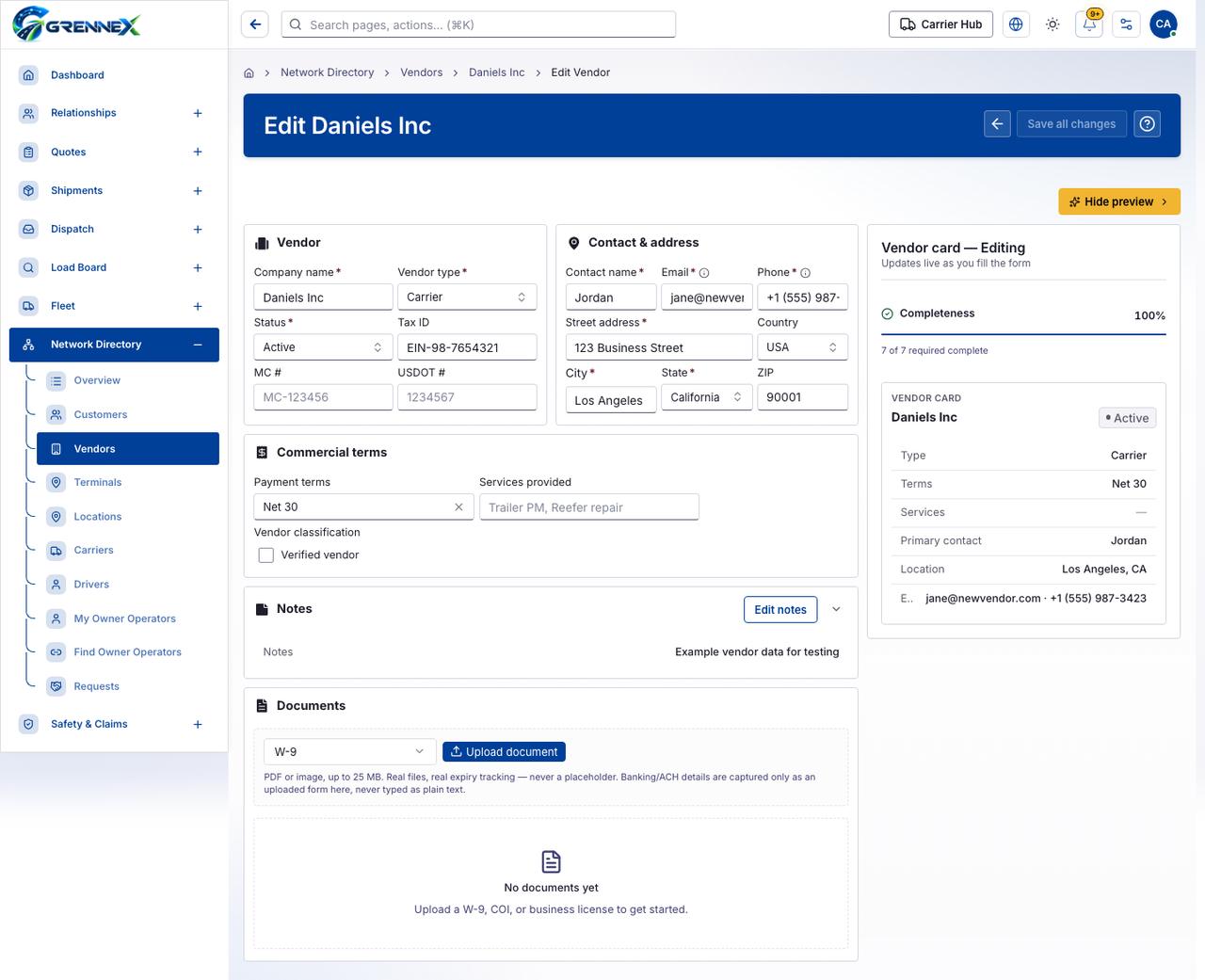Viewport: 1205px width, 980px height.
Task: Open the W-9 document type dropdown
Action: point(349,751)
